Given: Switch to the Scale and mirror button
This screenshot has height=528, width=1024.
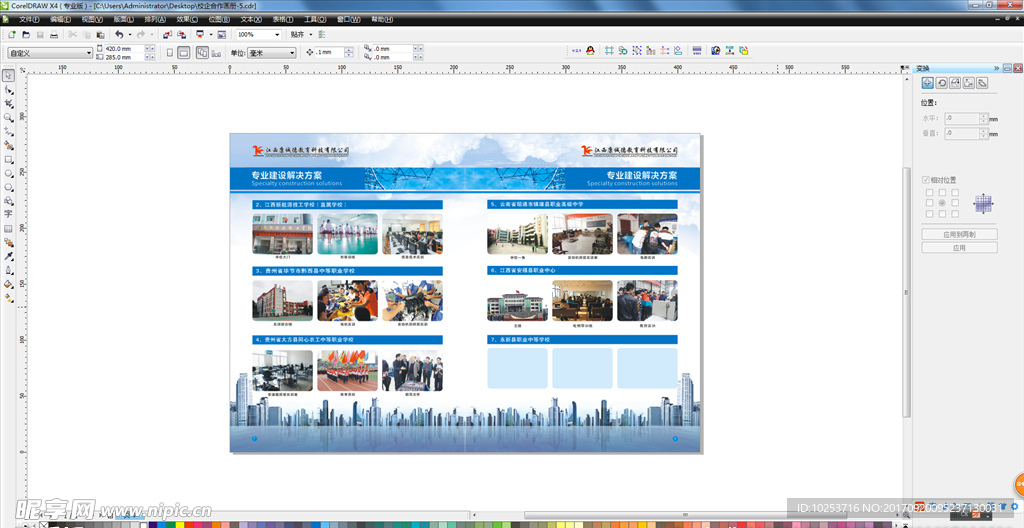Looking at the screenshot, I should [955, 83].
